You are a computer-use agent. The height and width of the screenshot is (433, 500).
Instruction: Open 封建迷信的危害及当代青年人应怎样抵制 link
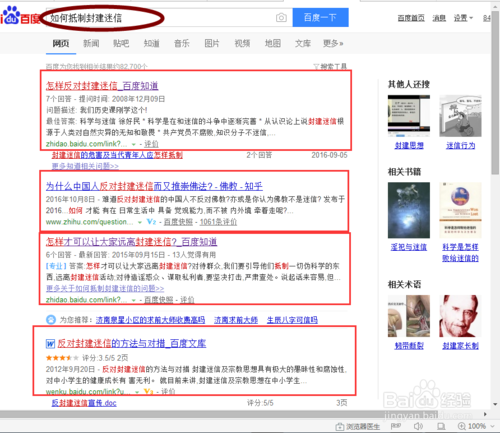tap(117, 155)
